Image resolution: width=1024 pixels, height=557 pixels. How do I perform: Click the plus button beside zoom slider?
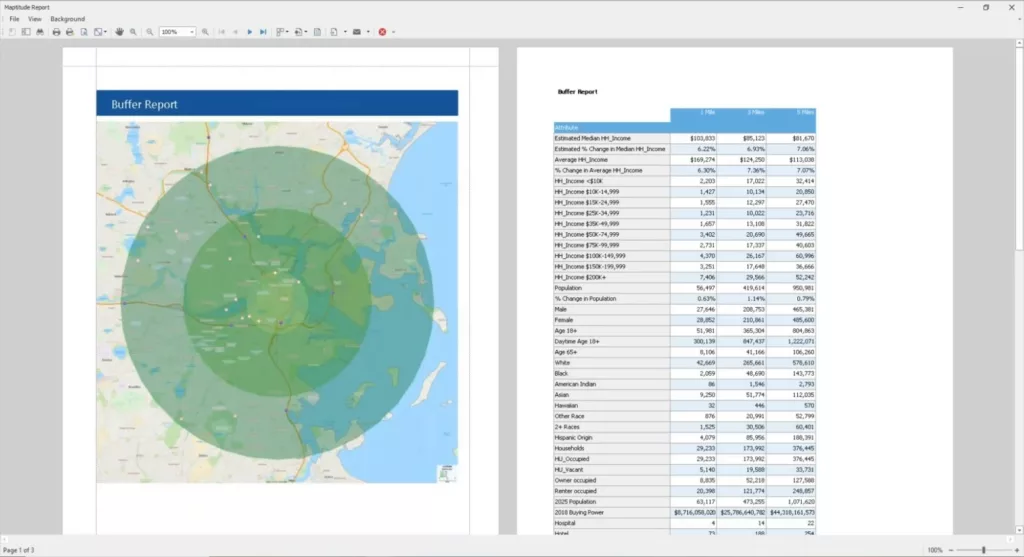click(1016, 550)
